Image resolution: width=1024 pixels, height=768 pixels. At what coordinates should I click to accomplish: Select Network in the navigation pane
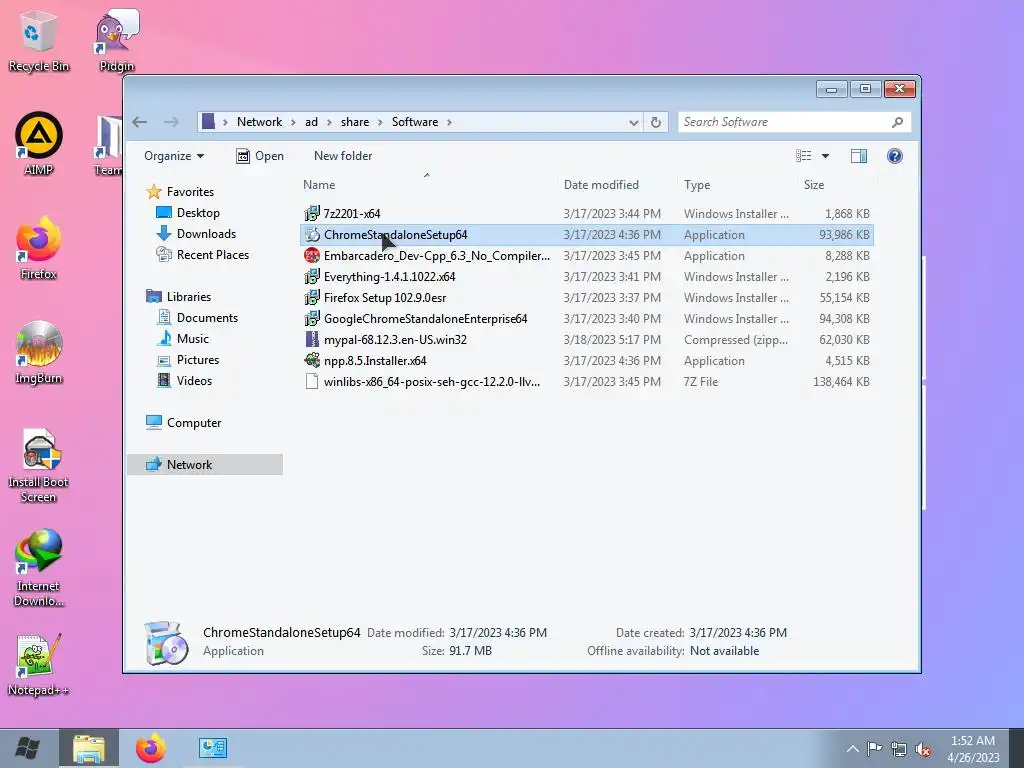point(205,464)
